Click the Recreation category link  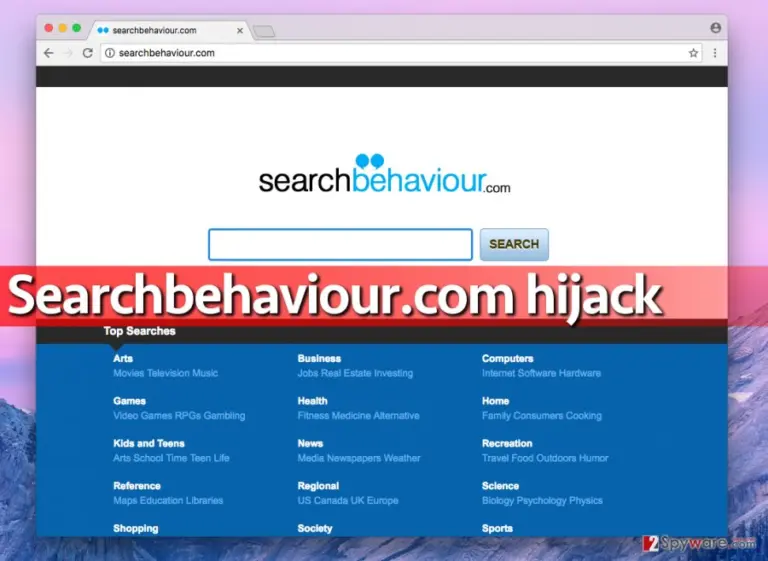click(507, 443)
